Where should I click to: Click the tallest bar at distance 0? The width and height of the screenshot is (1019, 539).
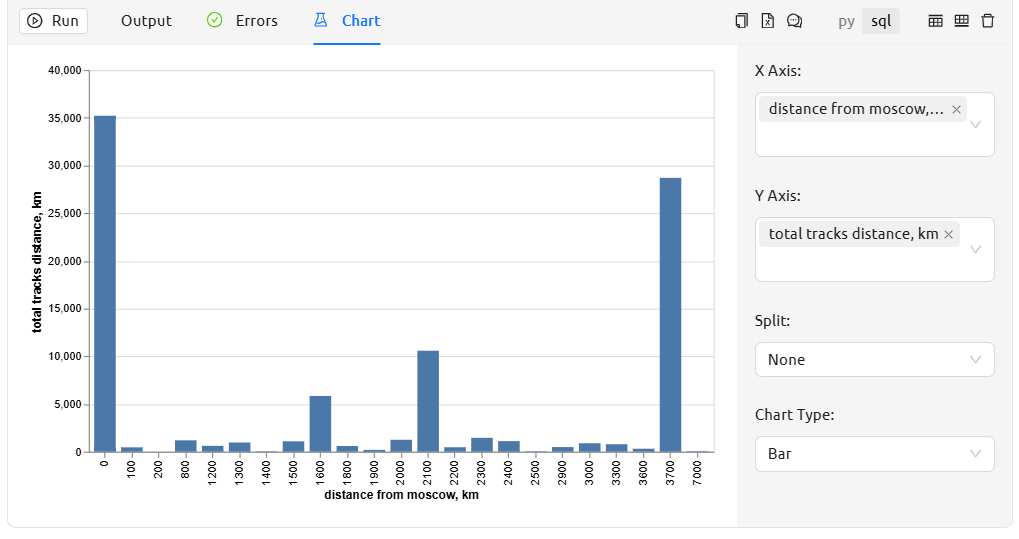pyautogui.click(x=105, y=284)
